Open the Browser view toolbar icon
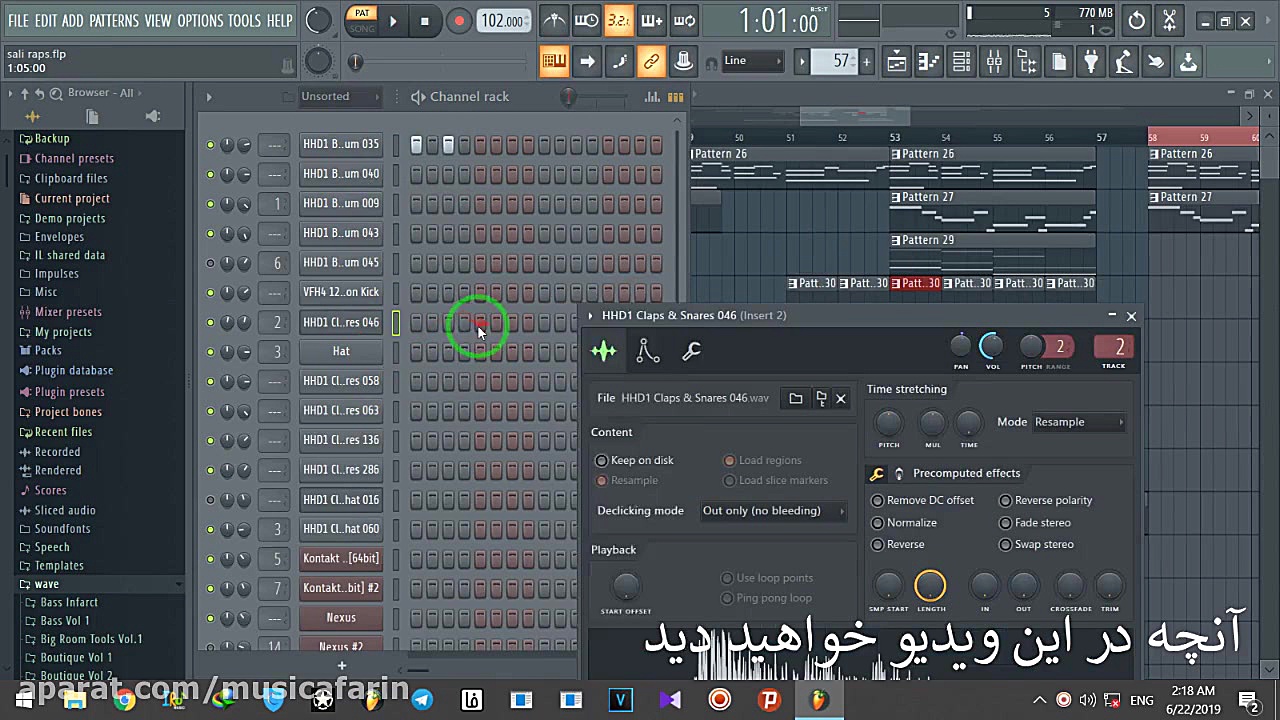The image size is (1280, 720). (1026, 62)
